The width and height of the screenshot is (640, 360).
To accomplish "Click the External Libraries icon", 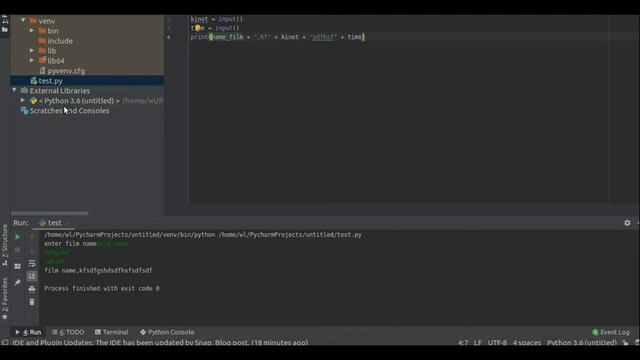I will (24, 91).
